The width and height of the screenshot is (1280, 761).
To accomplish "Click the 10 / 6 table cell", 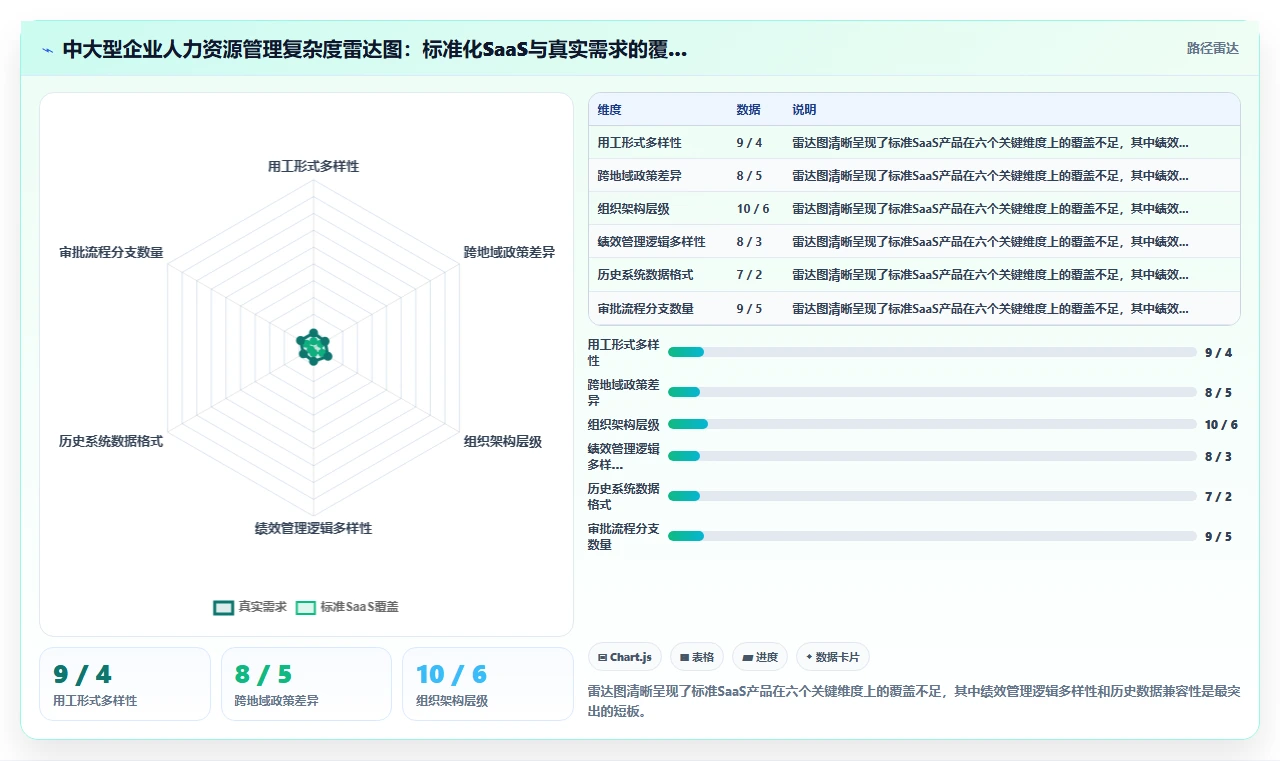I will [x=753, y=209].
